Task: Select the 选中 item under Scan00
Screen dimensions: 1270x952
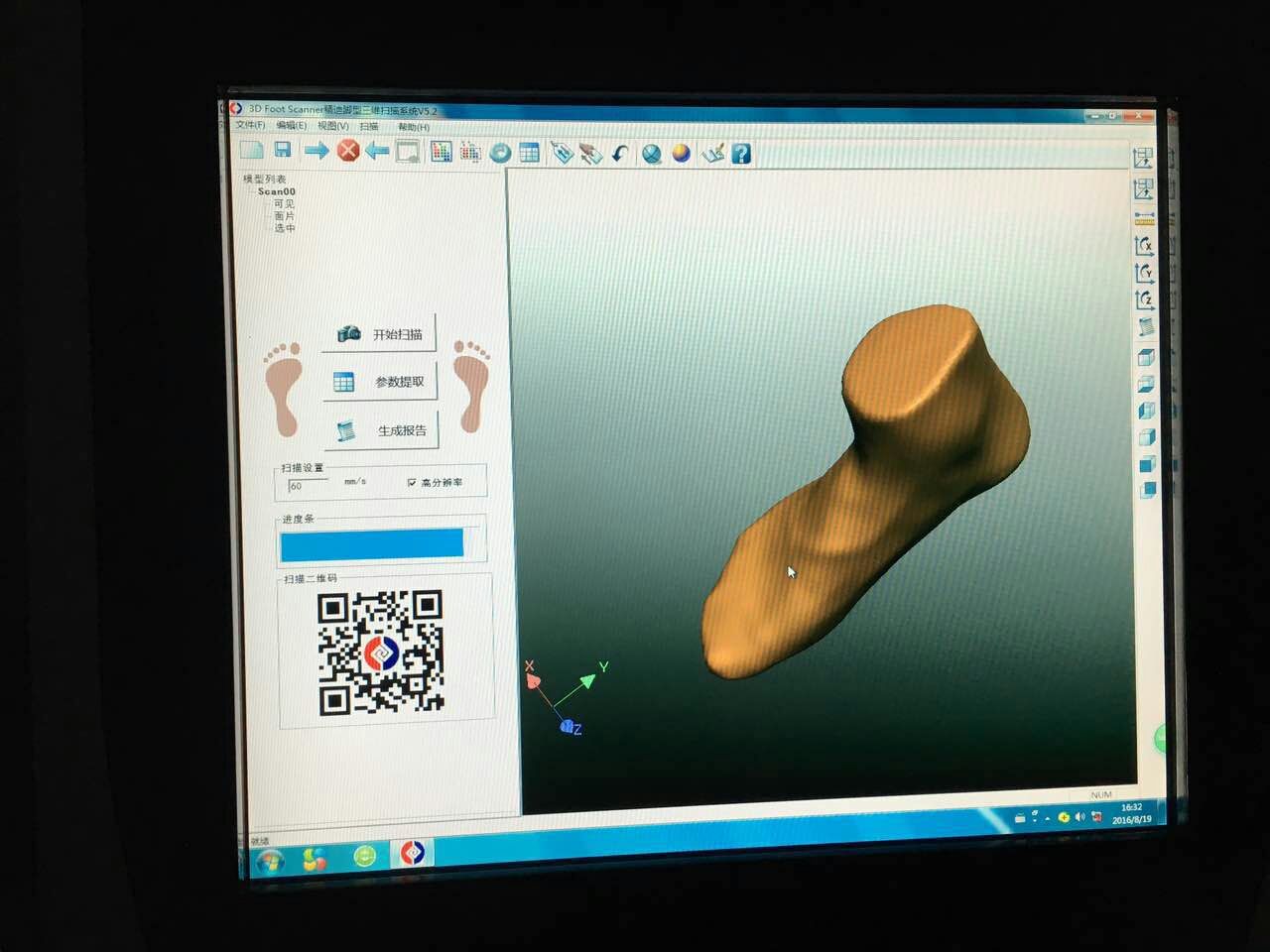Action: point(284,228)
